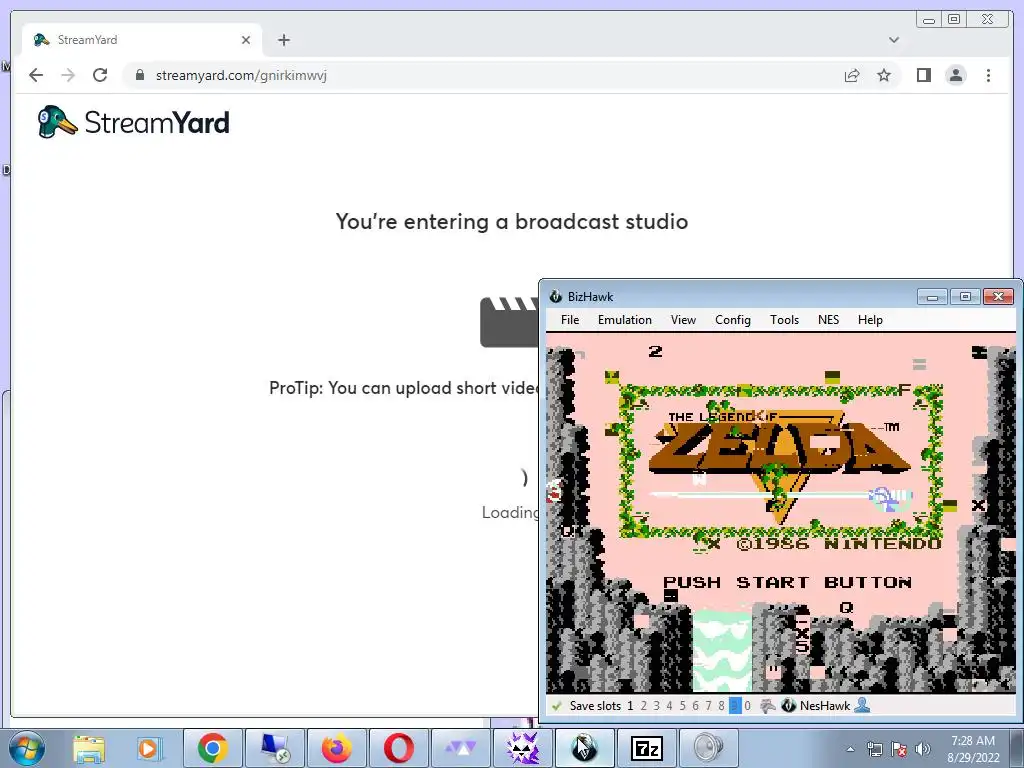Click the share page icon in Chrome
Viewport: 1024px width, 768px height.
tap(852, 75)
